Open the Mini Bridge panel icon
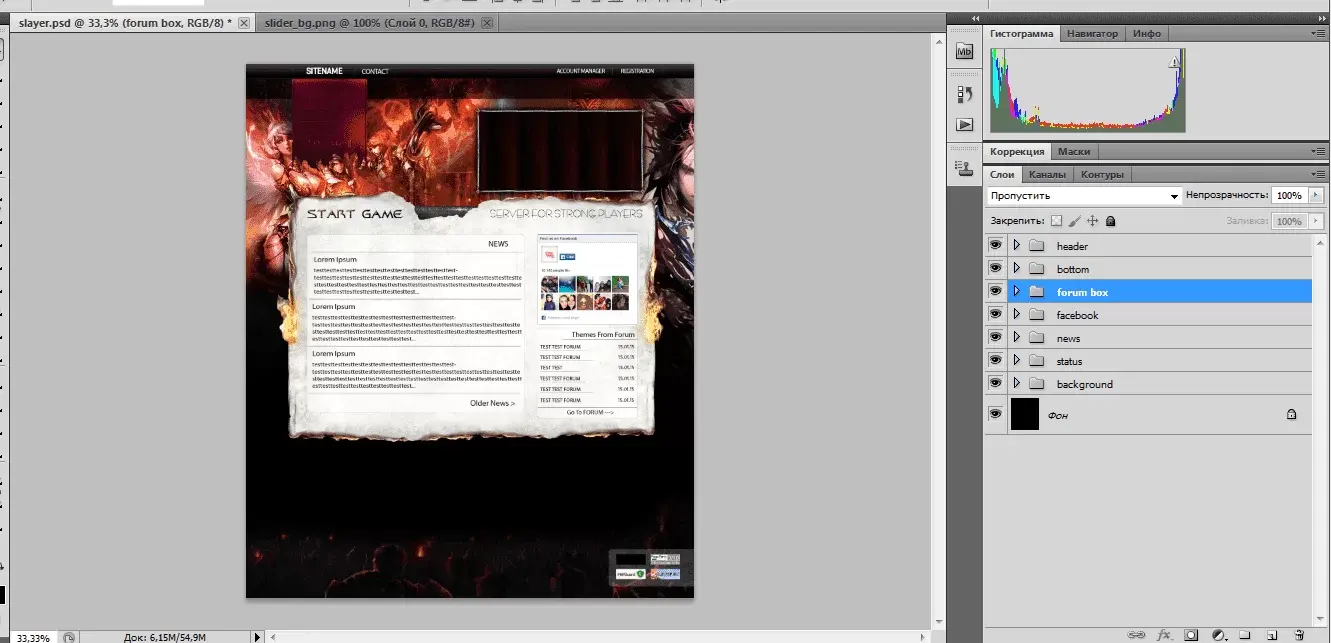1331x643 pixels. point(964,52)
